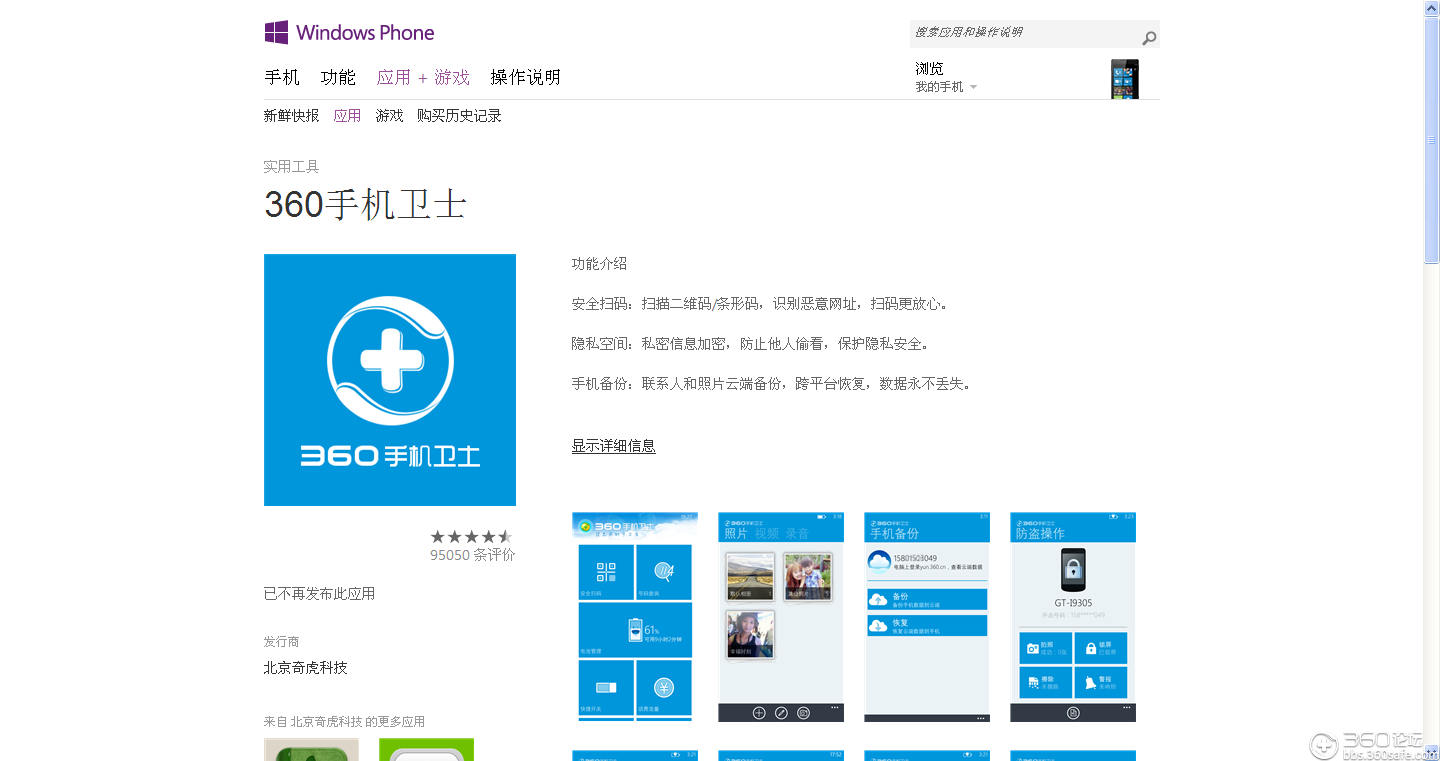Screen dimensions: 1440x761
Task: Expand the 我的手机 dropdown
Action: 946,87
